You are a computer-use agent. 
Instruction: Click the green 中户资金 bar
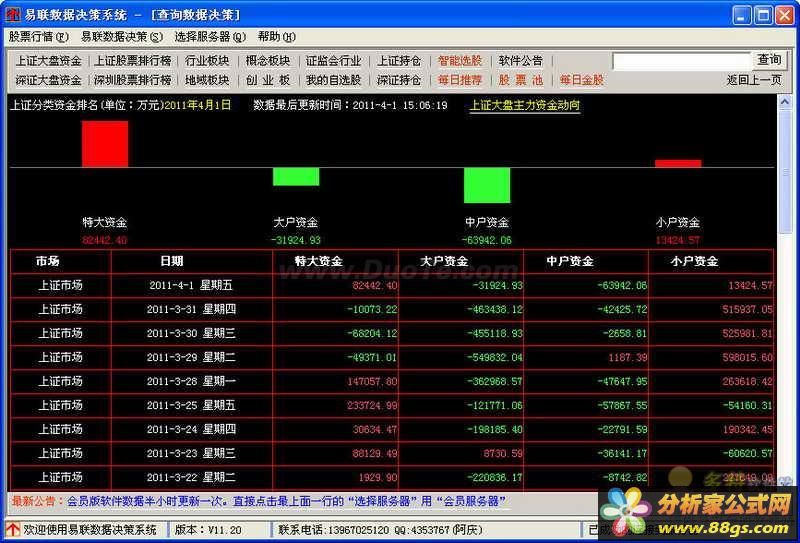point(487,185)
